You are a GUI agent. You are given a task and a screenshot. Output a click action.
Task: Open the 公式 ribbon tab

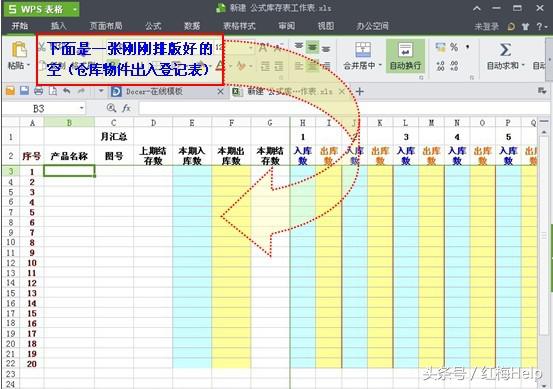(153, 26)
